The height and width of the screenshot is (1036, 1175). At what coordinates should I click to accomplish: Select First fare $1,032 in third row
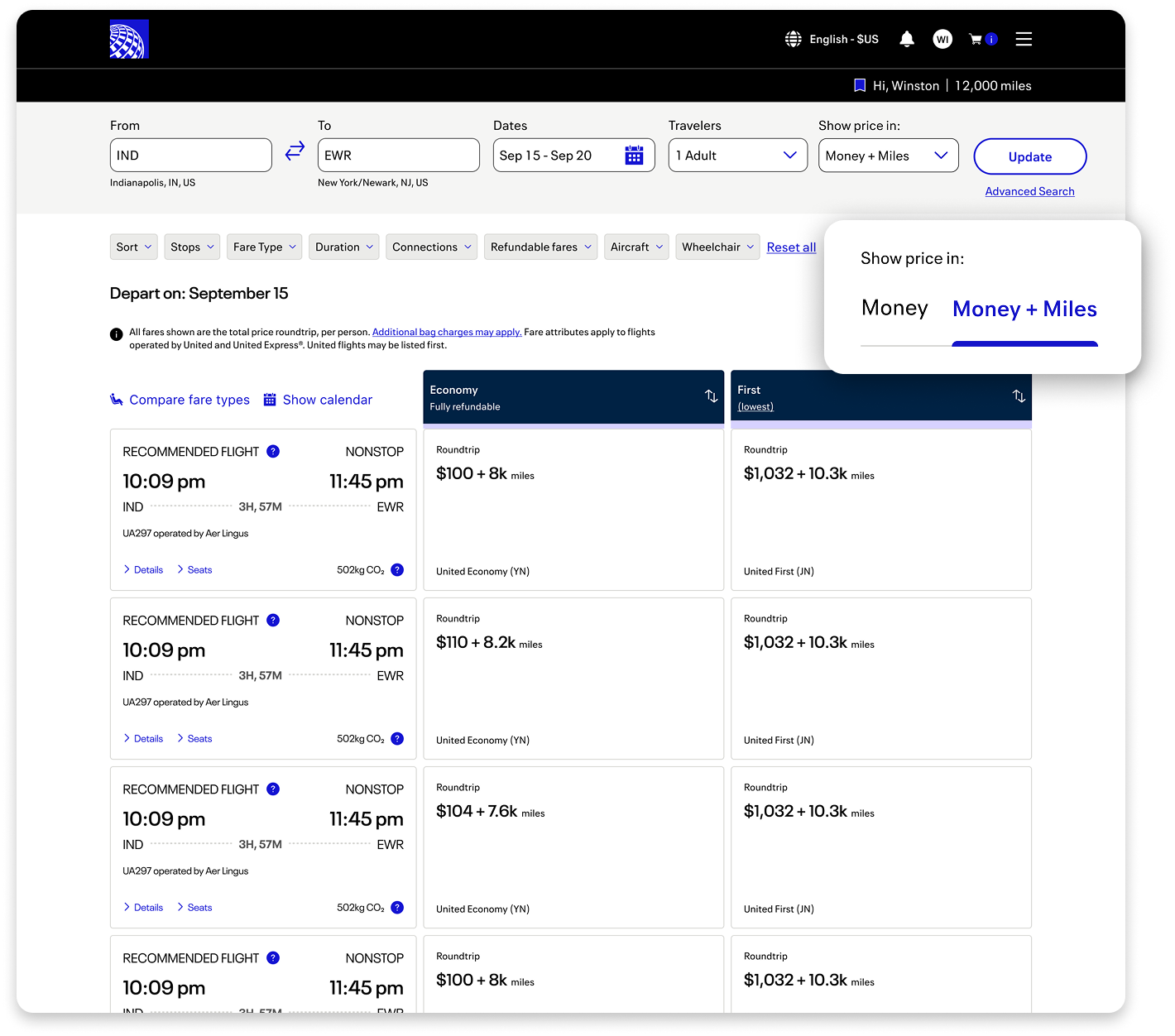coord(881,847)
